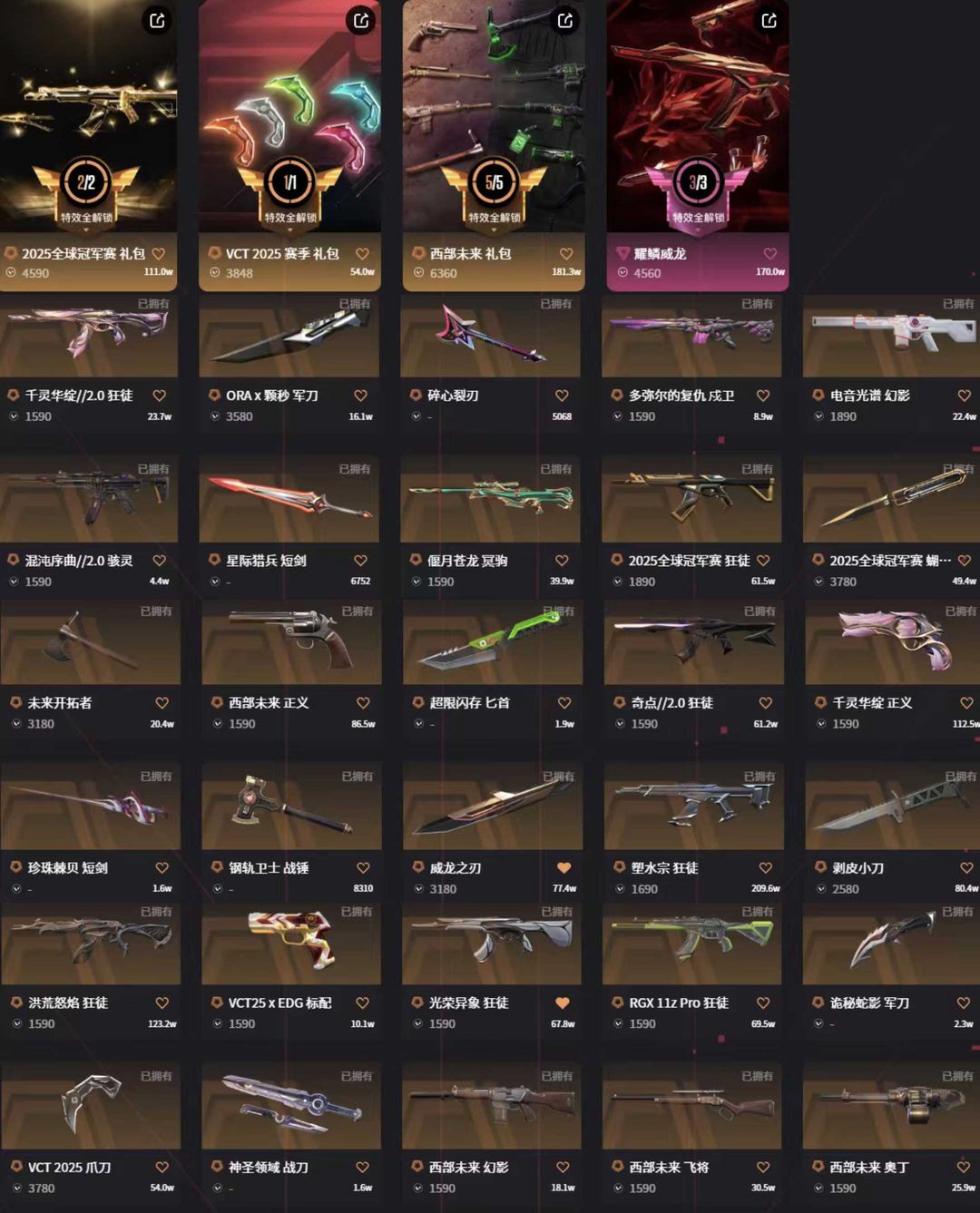Favorite the 耀鳞威龙 bundle with heart
Image resolution: width=980 pixels, height=1213 pixels.
pyautogui.click(x=769, y=254)
